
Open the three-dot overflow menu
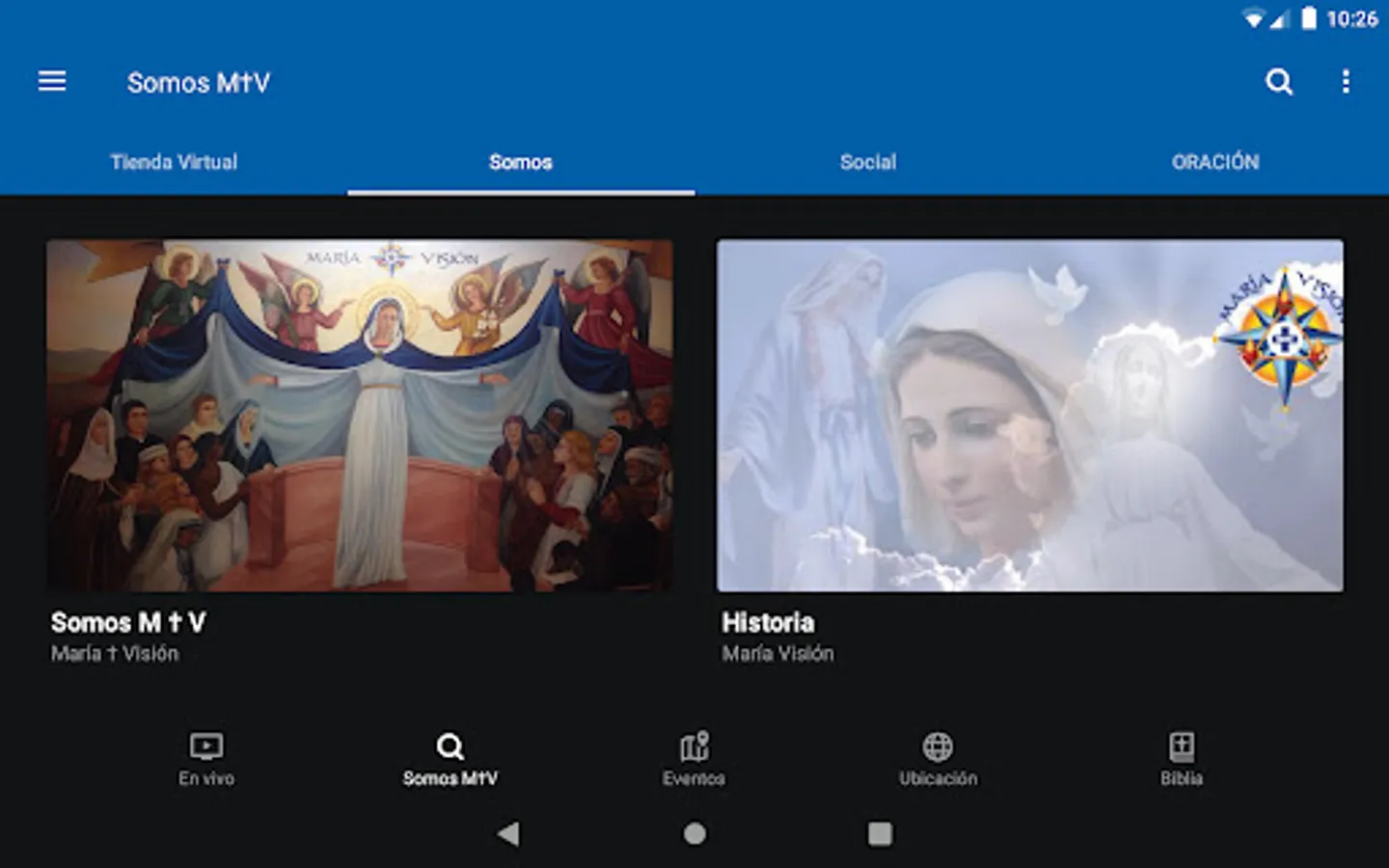[x=1346, y=82]
